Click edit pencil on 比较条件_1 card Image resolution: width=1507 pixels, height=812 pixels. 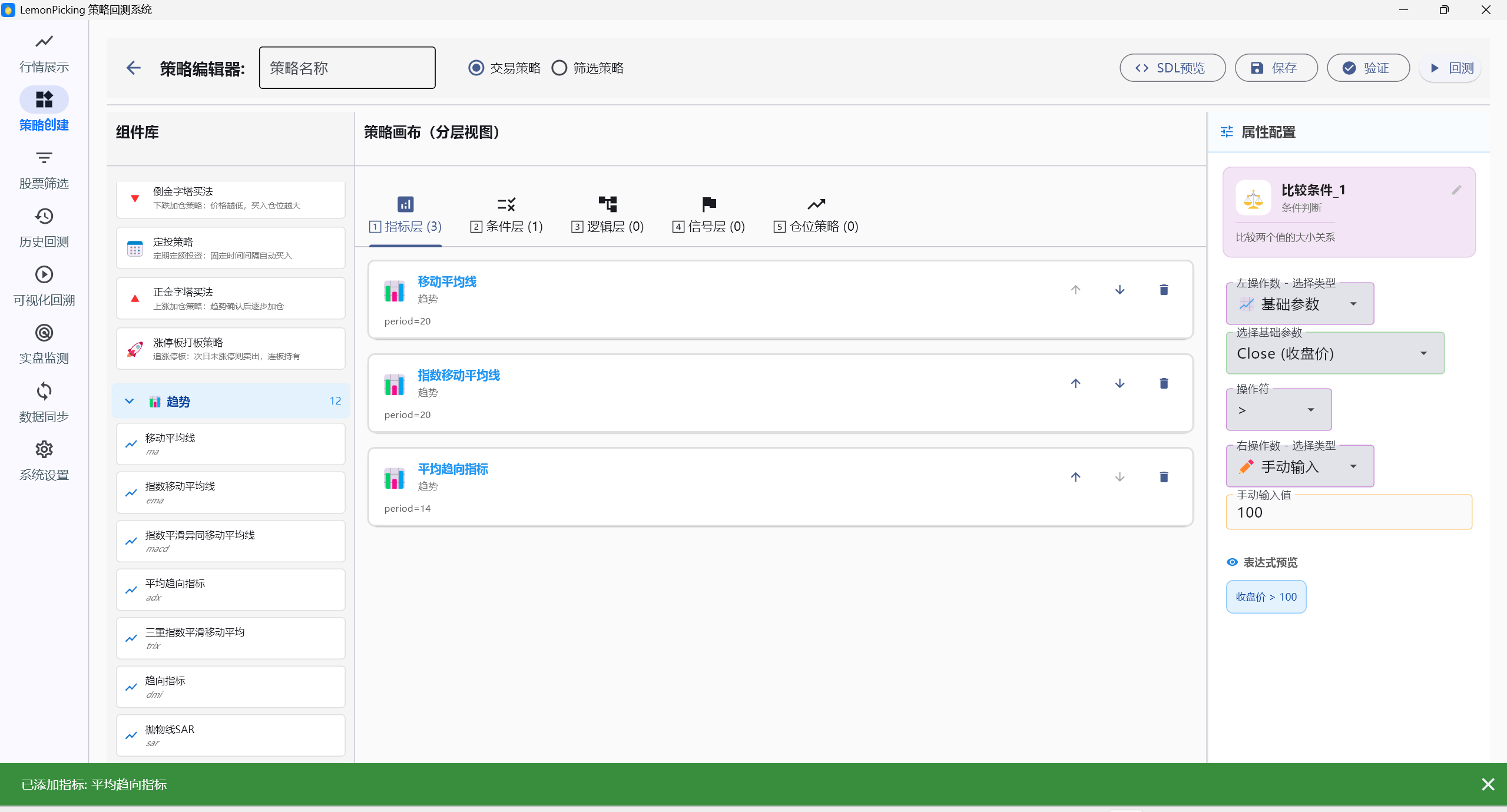point(1456,190)
